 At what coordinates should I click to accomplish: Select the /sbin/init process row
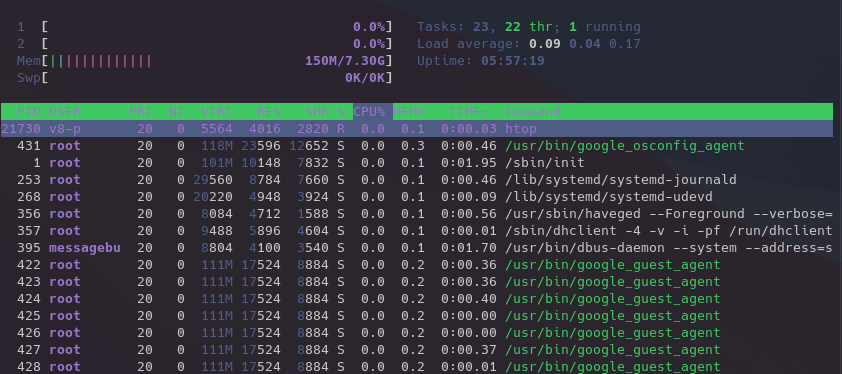(417, 162)
